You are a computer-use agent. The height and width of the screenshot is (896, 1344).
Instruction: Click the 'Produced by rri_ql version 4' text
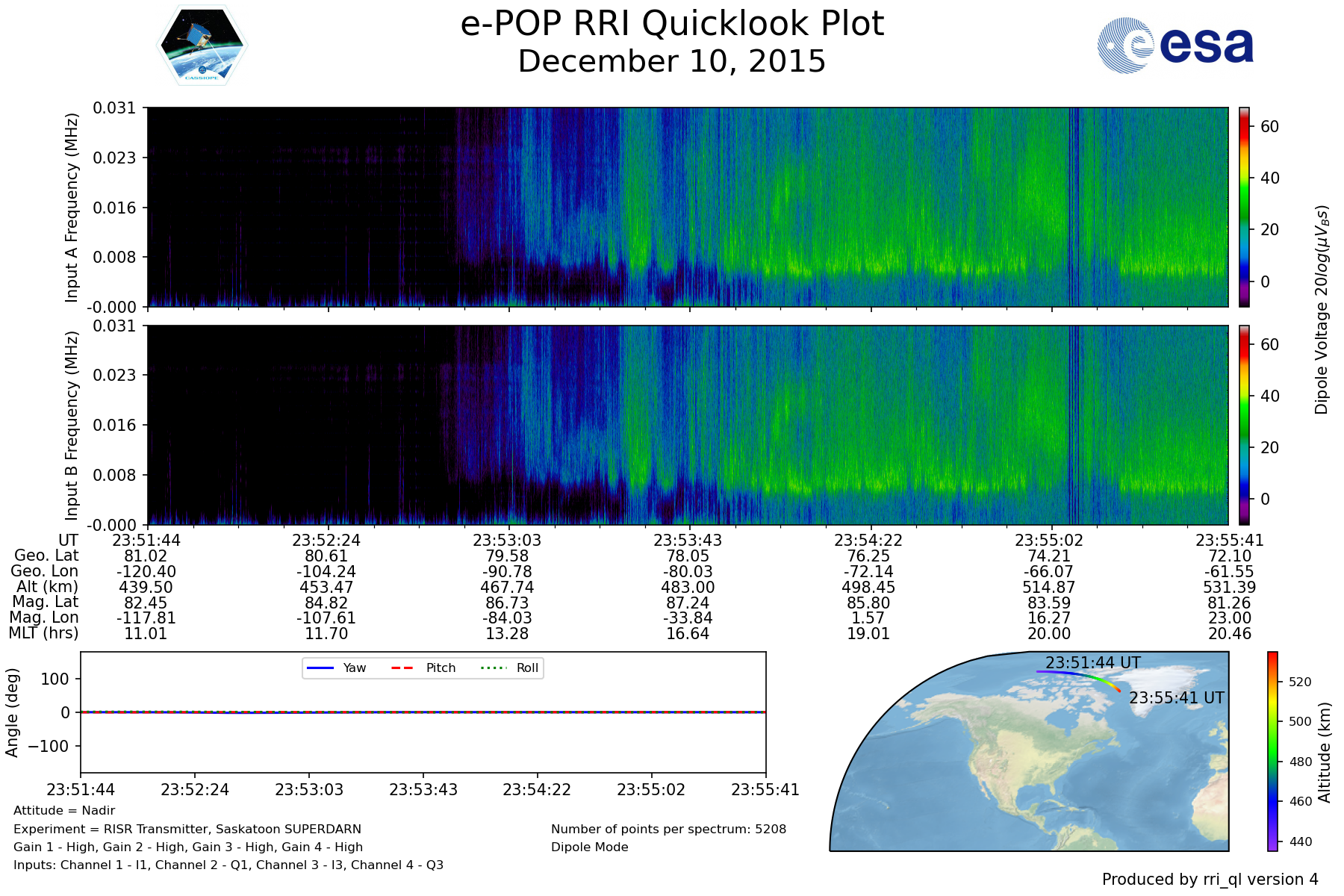[x=1210, y=880]
